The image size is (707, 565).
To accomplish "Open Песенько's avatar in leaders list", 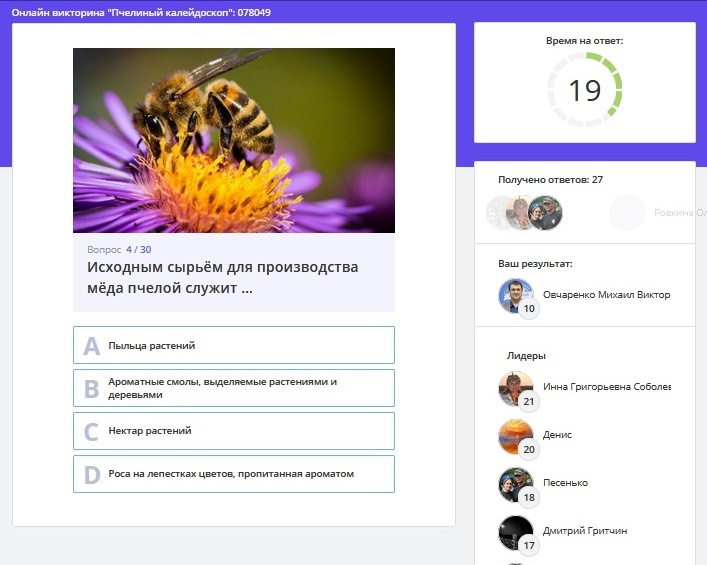I will pyautogui.click(x=515, y=483).
